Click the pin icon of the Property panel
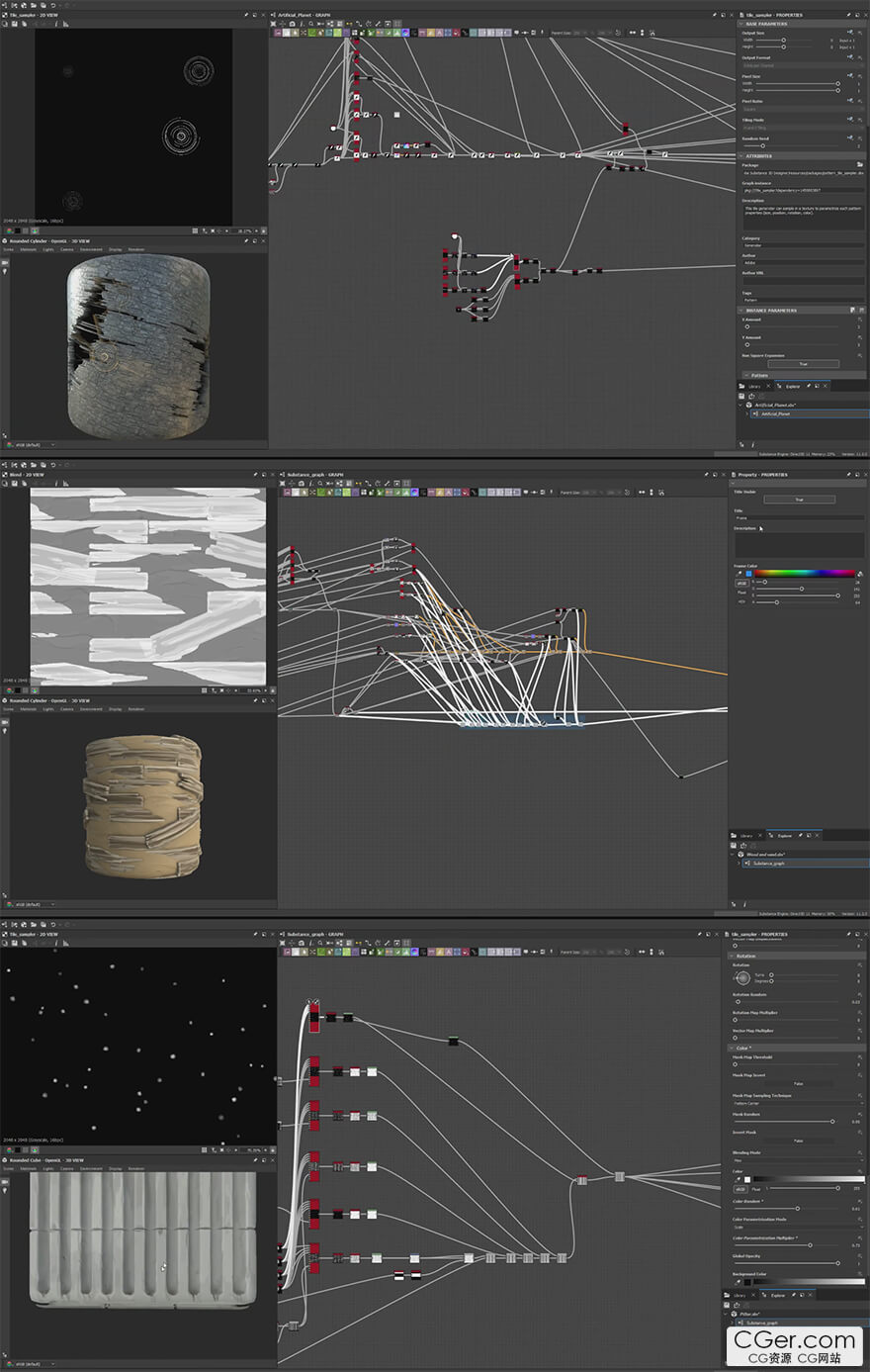Image resolution: width=870 pixels, height=1372 pixels. tap(848, 475)
